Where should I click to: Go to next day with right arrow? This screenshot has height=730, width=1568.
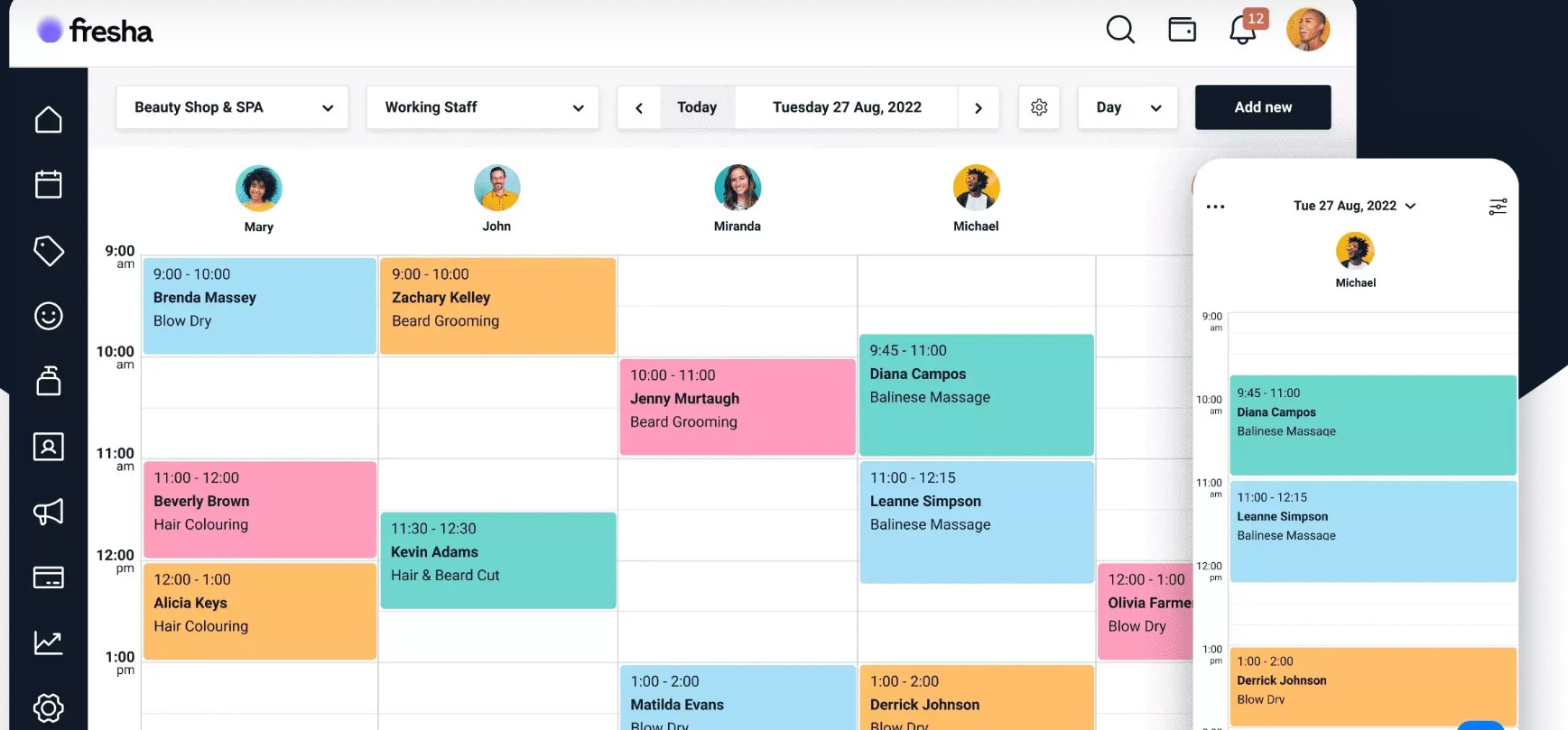click(x=979, y=107)
